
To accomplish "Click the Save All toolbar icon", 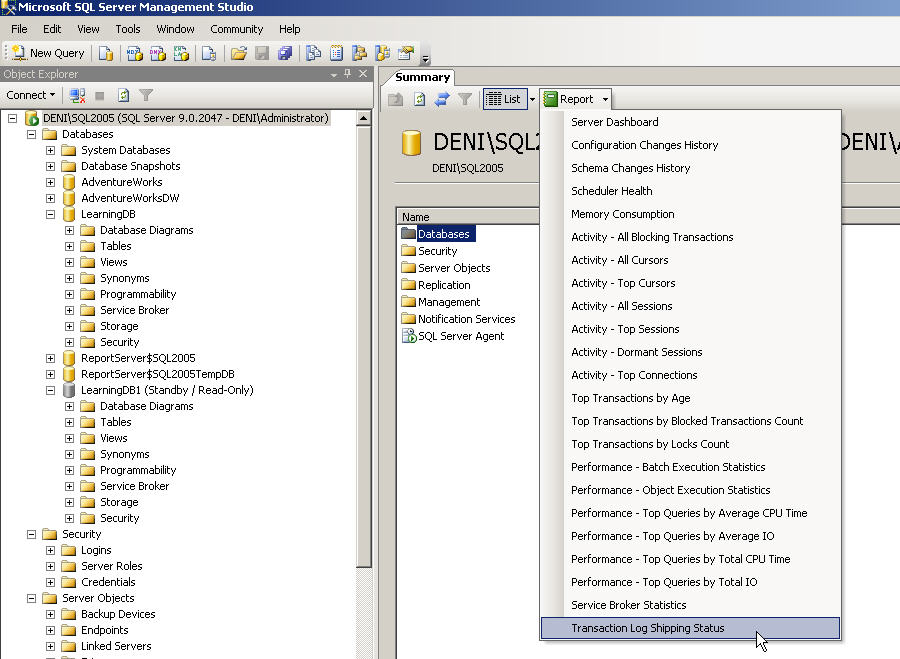I will click(x=285, y=53).
